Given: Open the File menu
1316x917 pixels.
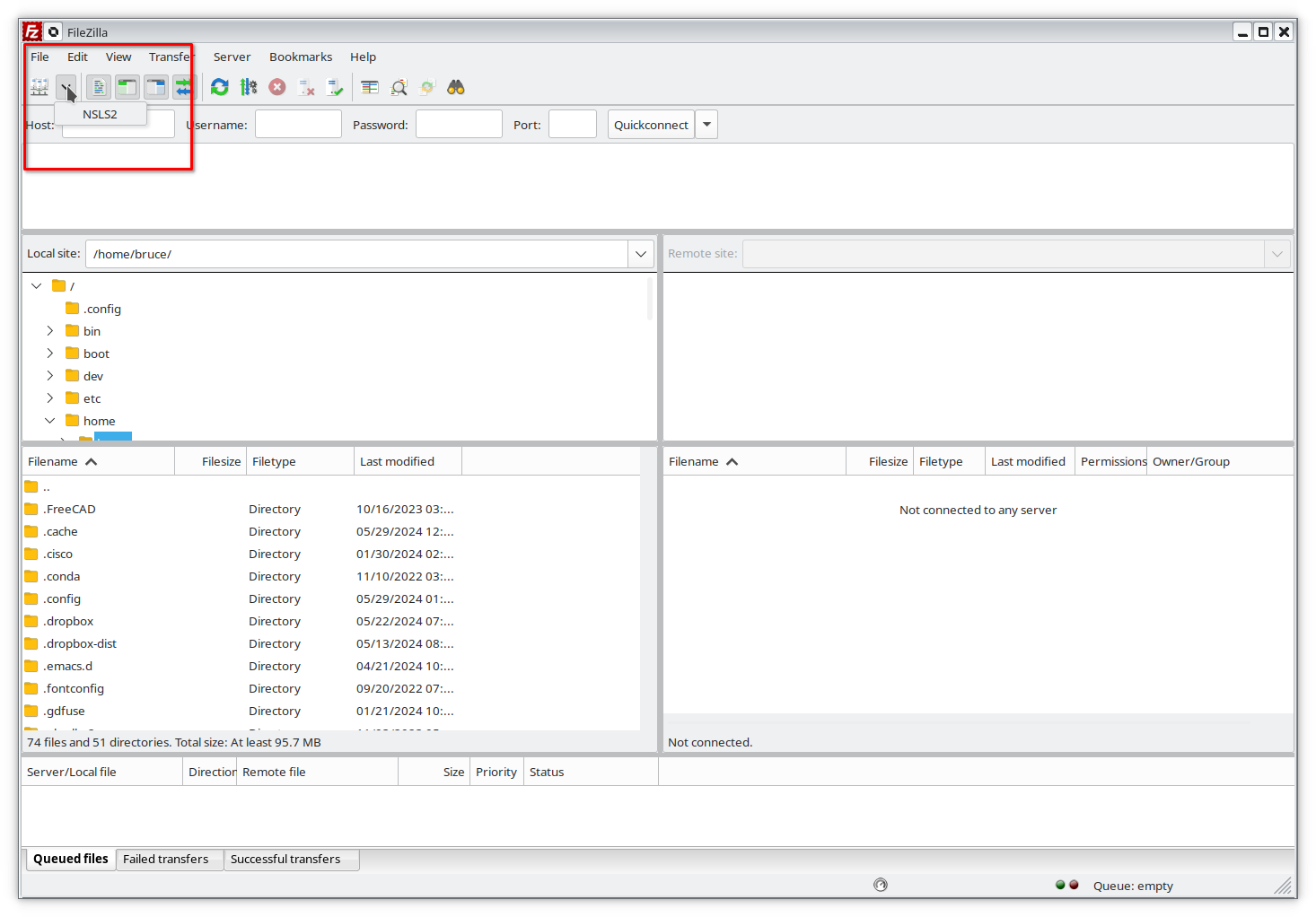Looking at the screenshot, I should click(x=39, y=57).
